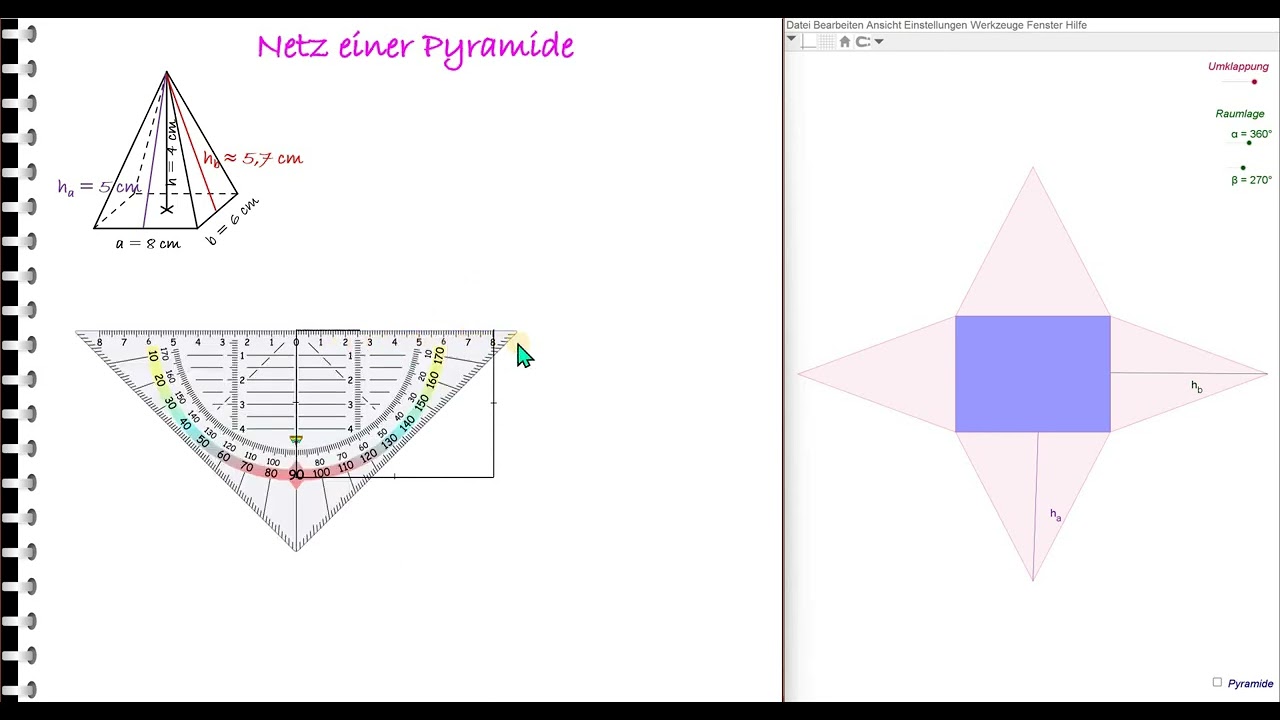
Task: Click the top triangle of the net
Action: click(1033, 260)
